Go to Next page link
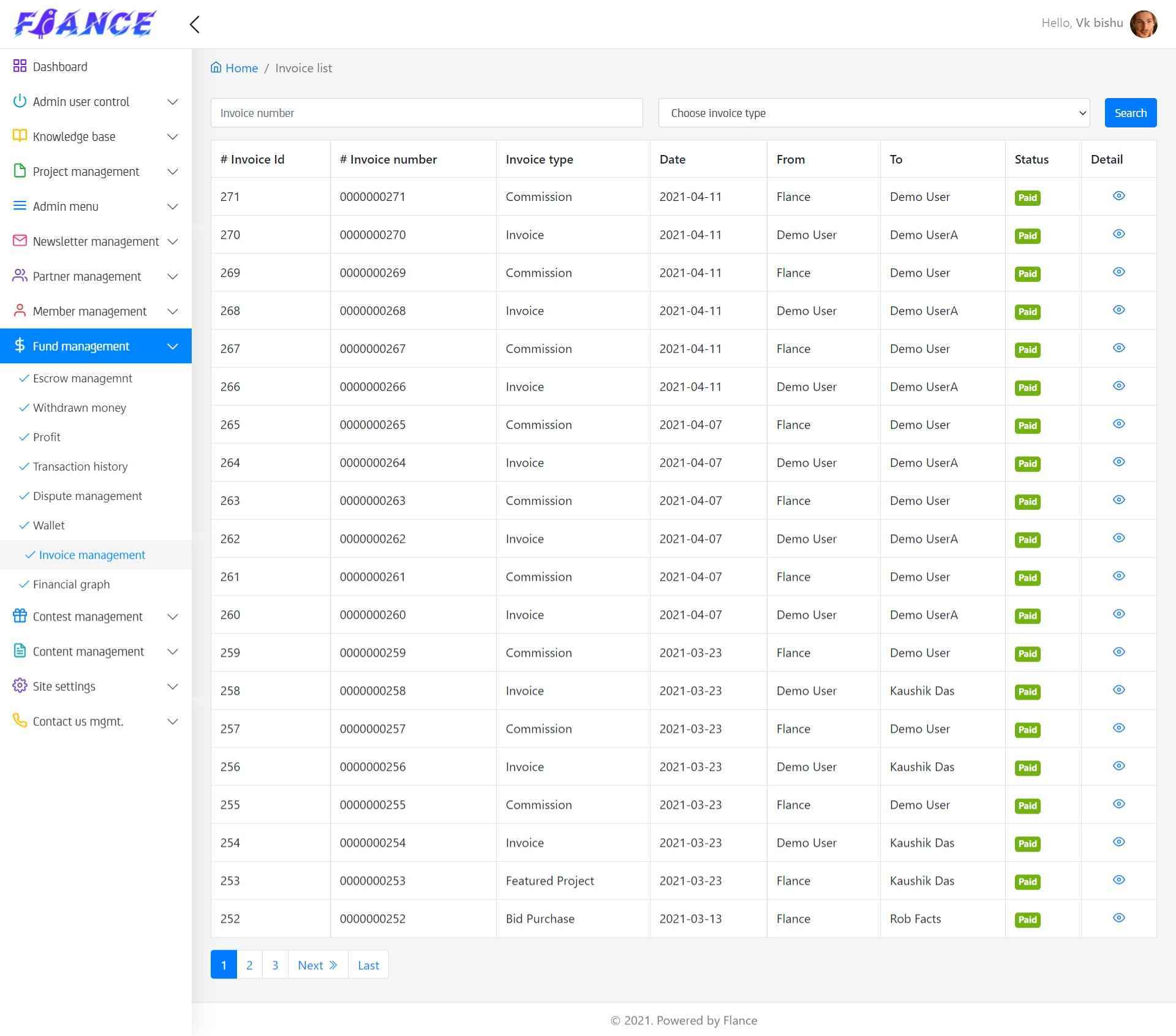Viewport: 1176px width, 1036px height. pyautogui.click(x=317, y=965)
